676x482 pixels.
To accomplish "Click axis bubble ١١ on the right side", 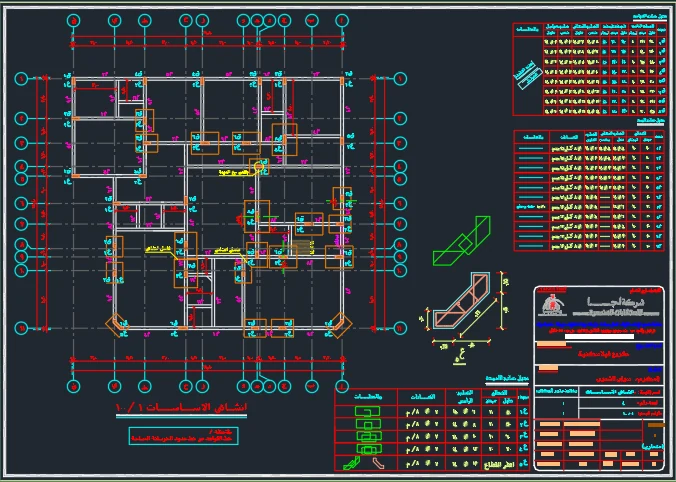I will pos(401,328).
